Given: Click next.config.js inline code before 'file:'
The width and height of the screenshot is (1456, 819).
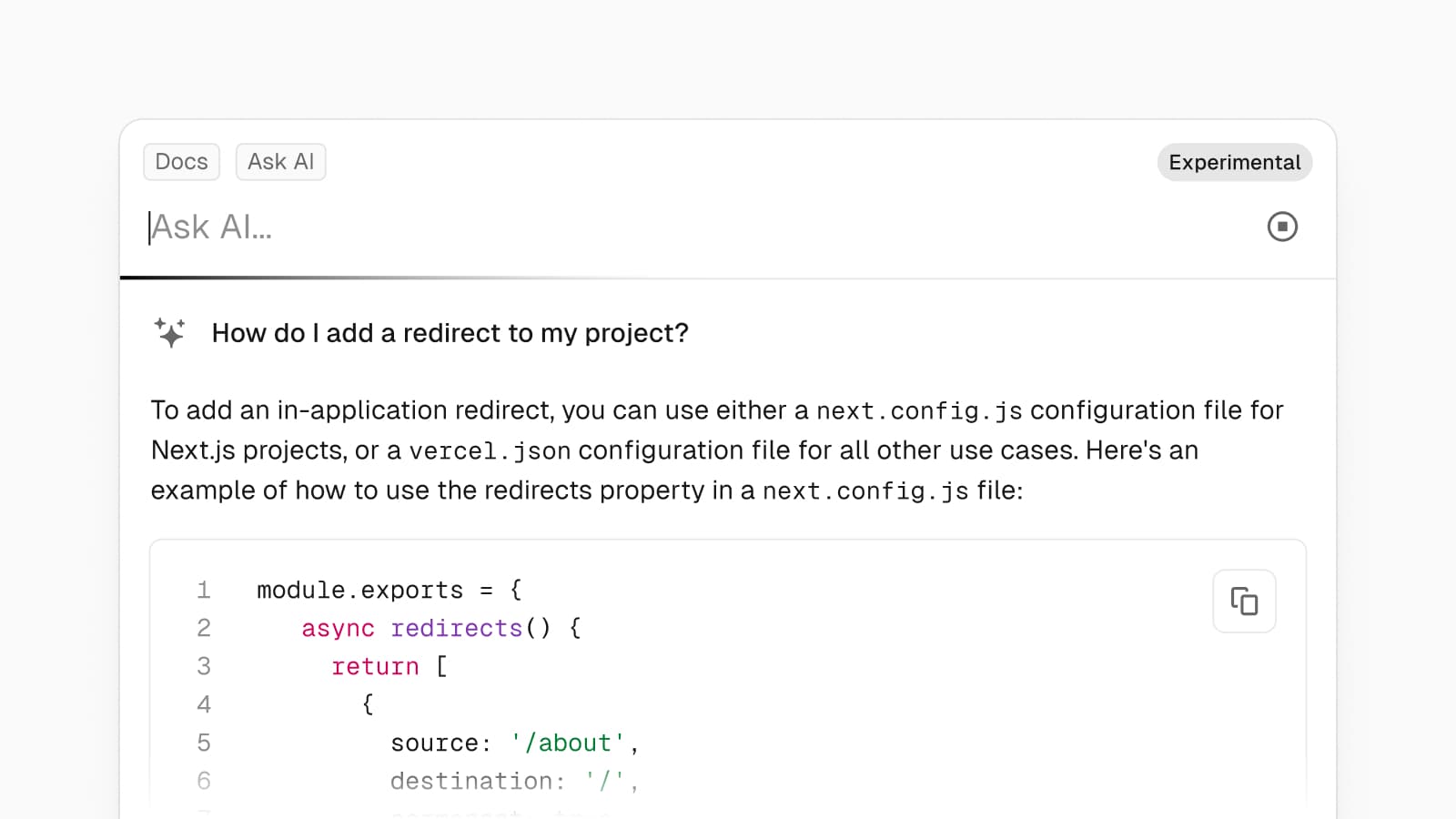Looking at the screenshot, I should tap(864, 491).
